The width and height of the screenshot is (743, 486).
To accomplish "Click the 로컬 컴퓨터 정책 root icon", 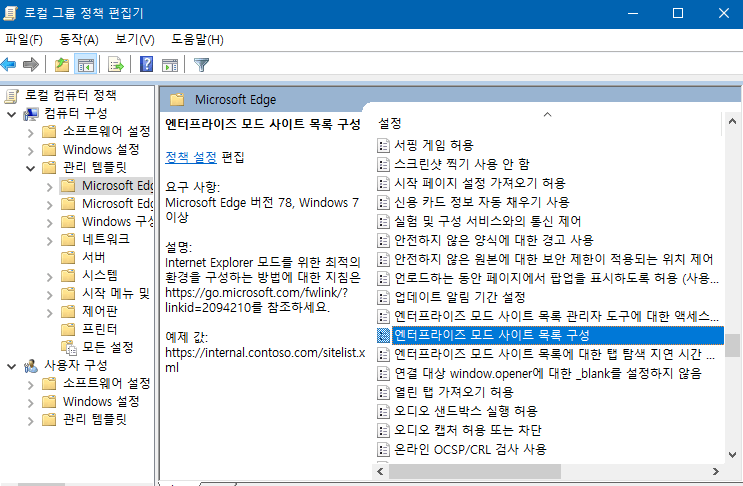I will 12,96.
